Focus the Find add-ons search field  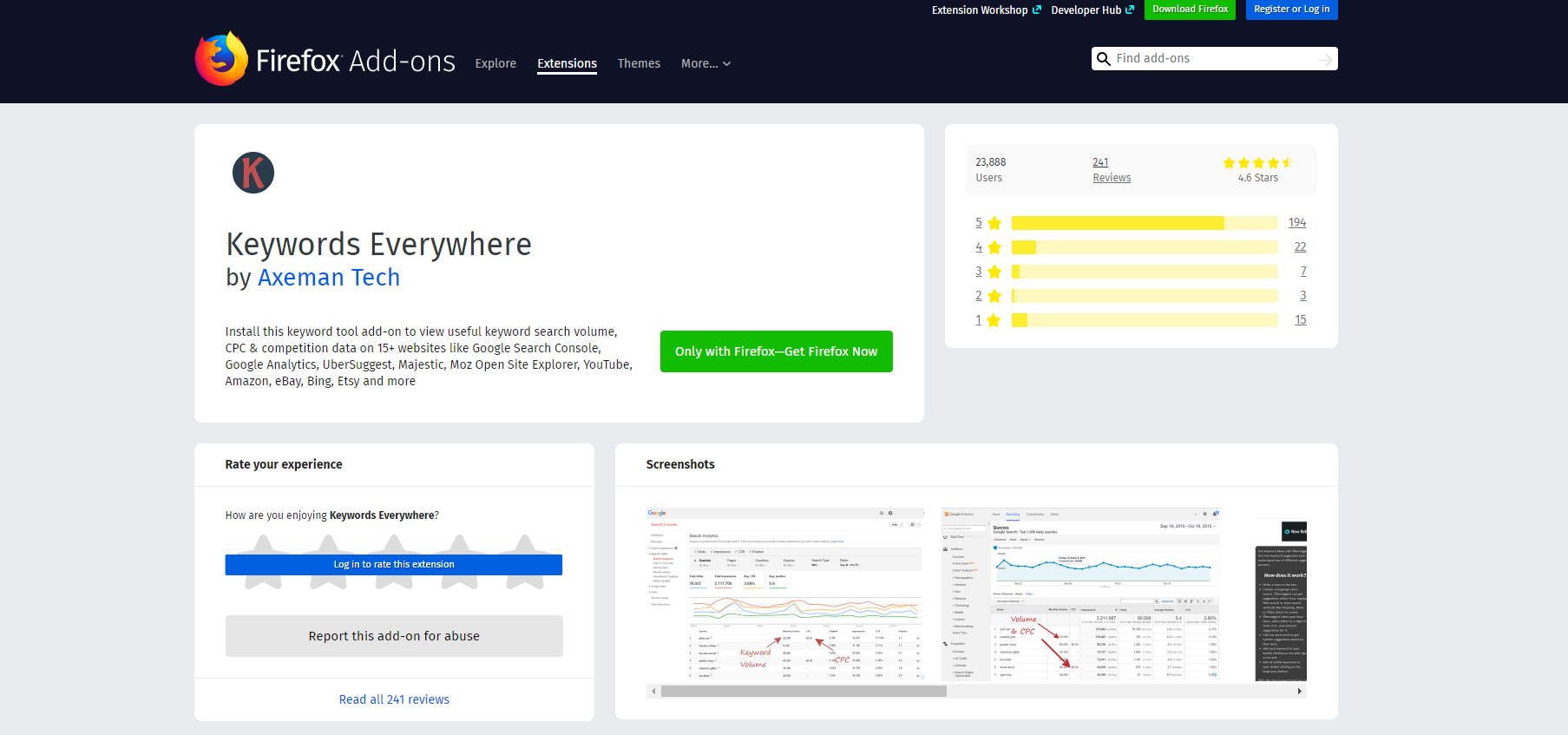click(x=1214, y=58)
